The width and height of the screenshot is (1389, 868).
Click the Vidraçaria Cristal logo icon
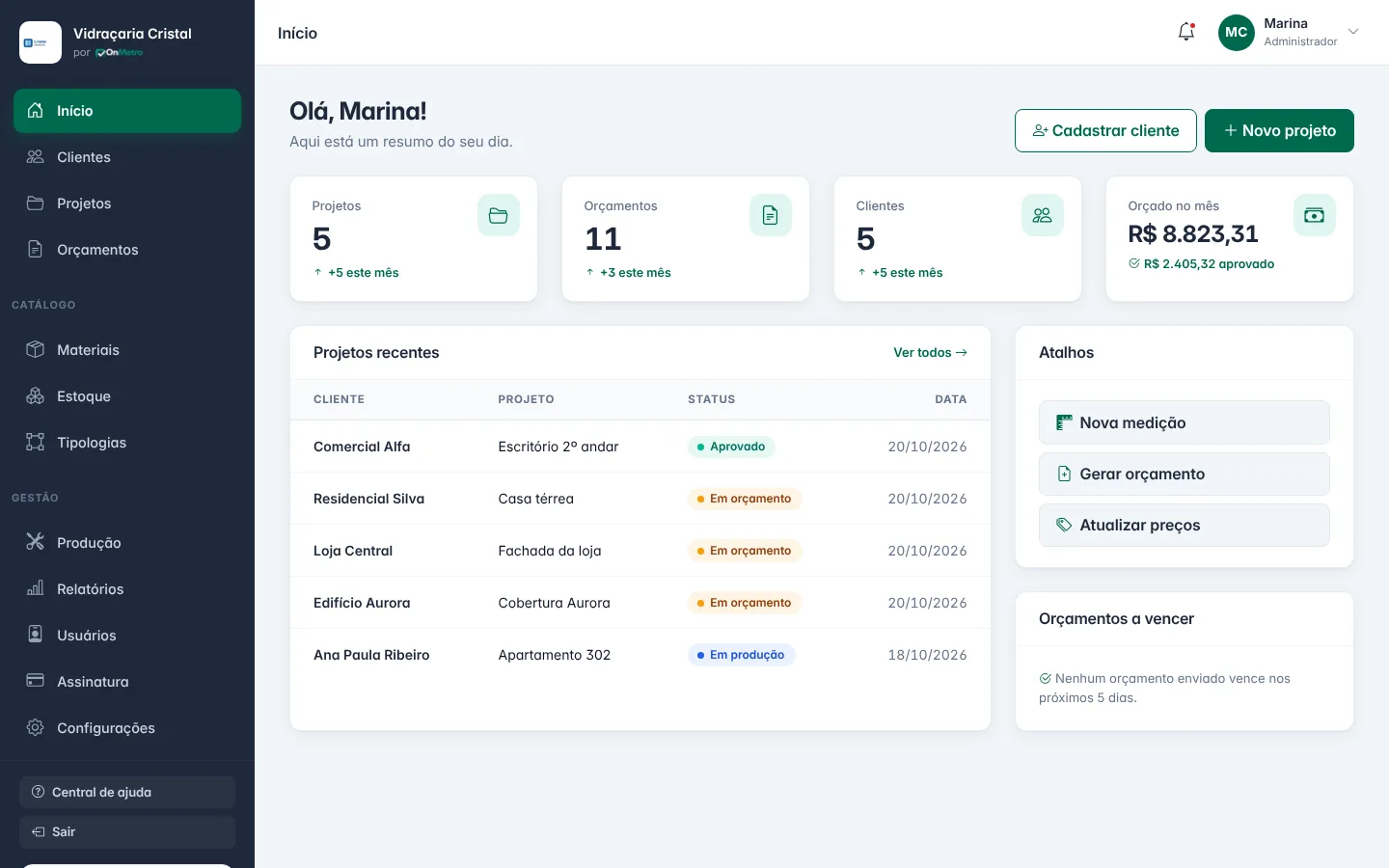[x=41, y=42]
